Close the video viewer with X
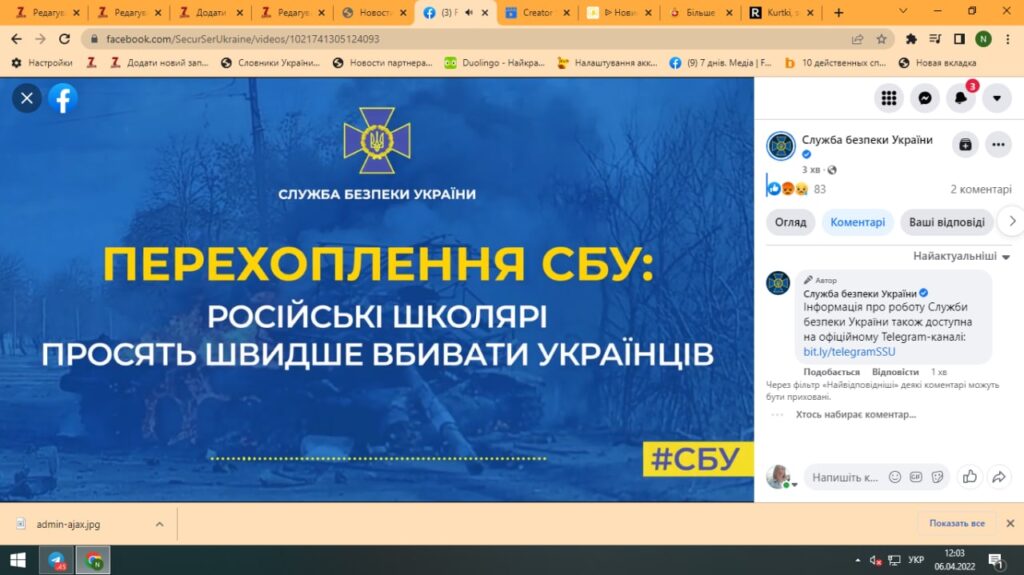This screenshot has height=575, width=1024. (x=27, y=98)
